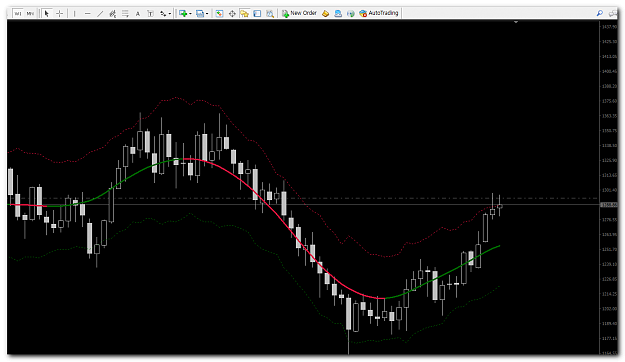Click the globe signals icon
The image size is (625, 362).
coord(351,14)
